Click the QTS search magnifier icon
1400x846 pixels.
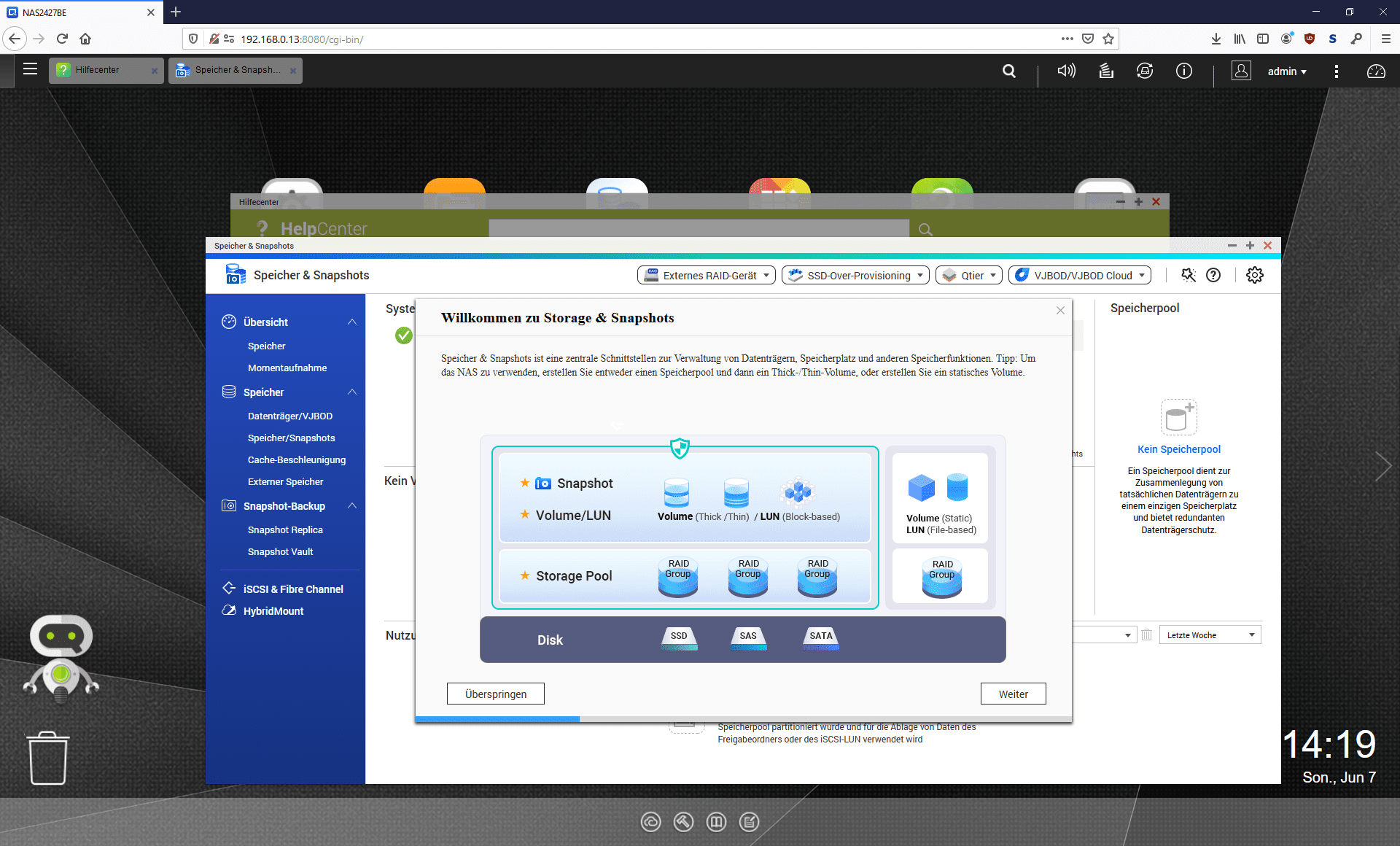point(1009,71)
